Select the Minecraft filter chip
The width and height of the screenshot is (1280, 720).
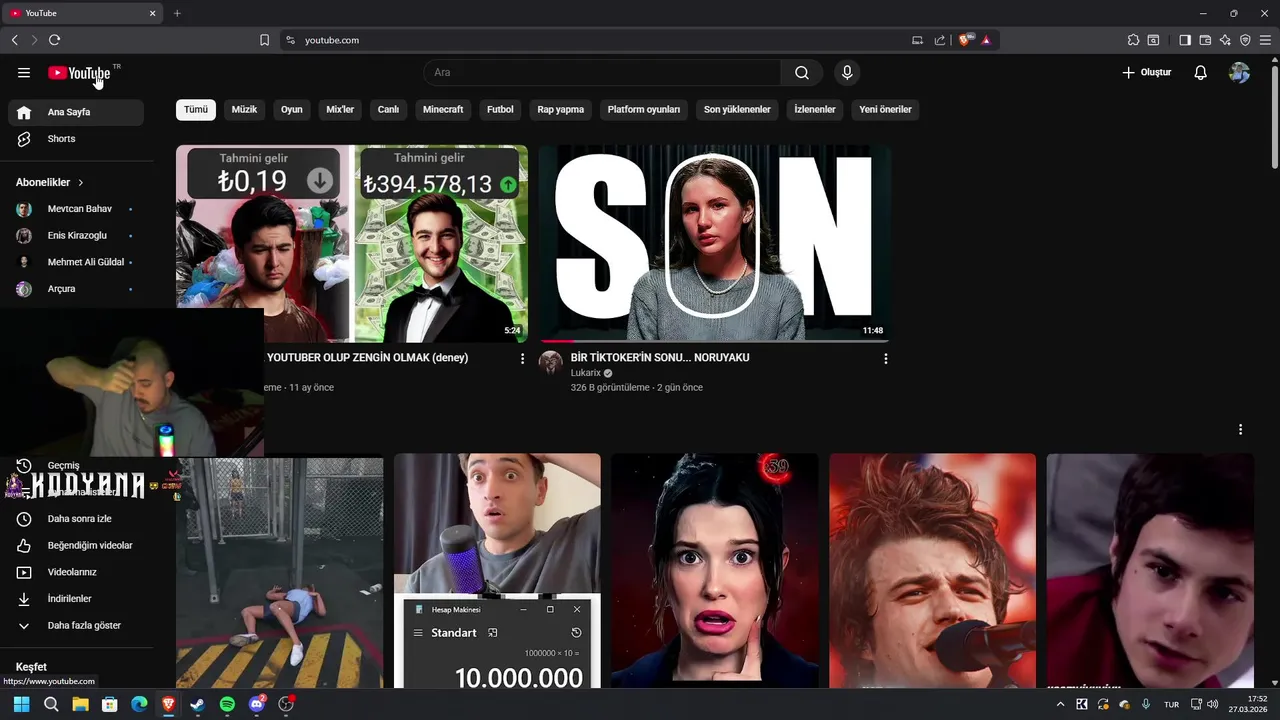click(x=443, y=110)
